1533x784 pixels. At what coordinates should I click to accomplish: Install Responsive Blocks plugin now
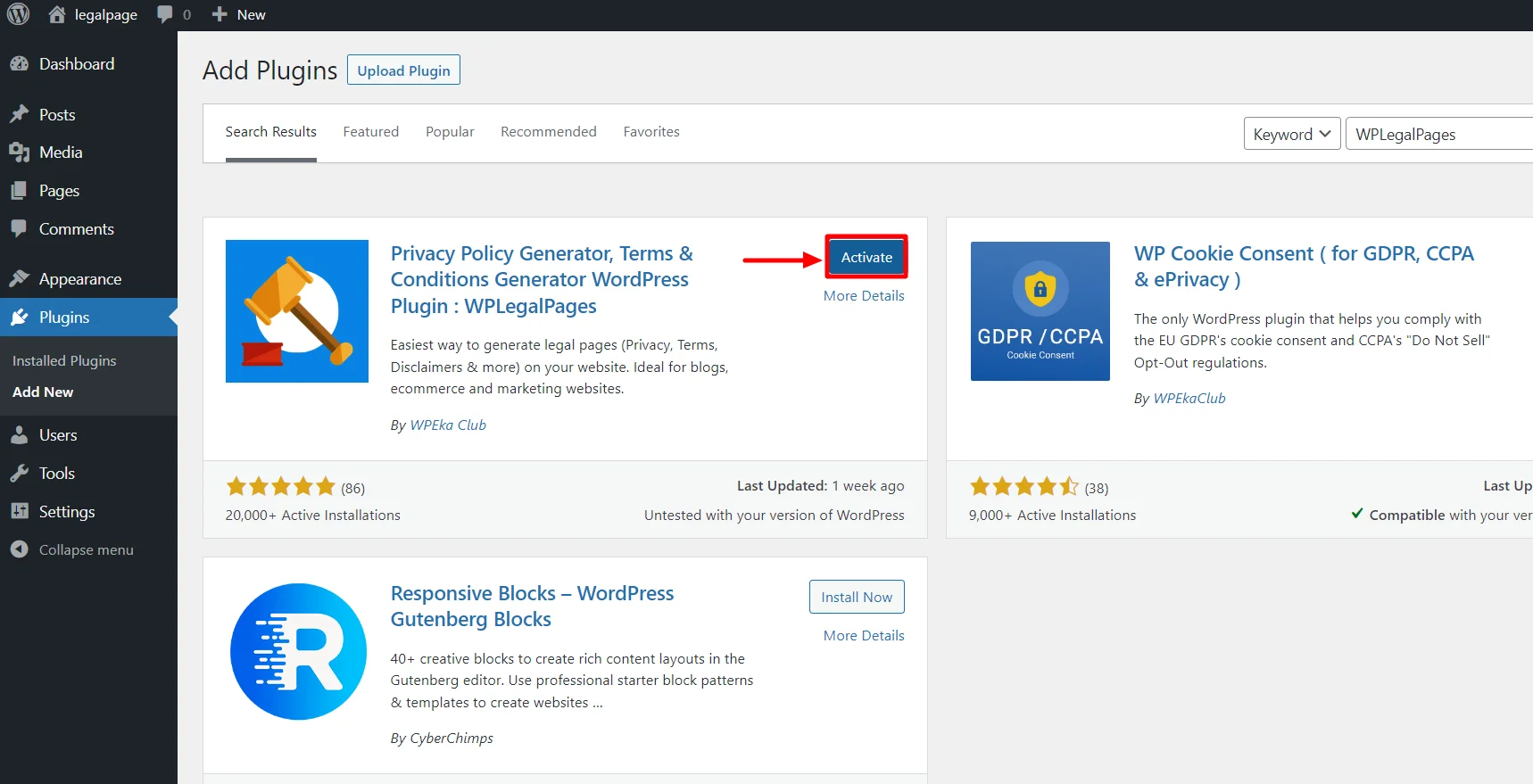click(856, 597)
